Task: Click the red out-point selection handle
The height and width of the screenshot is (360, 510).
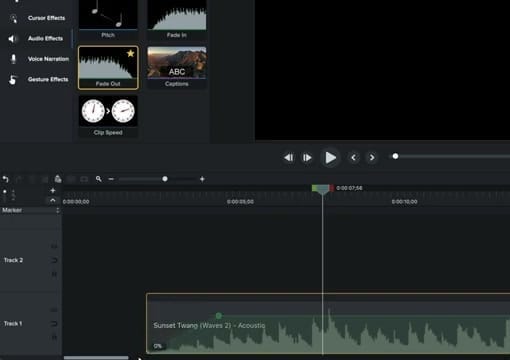Action: pyautogui.click(x=331, y=188)
